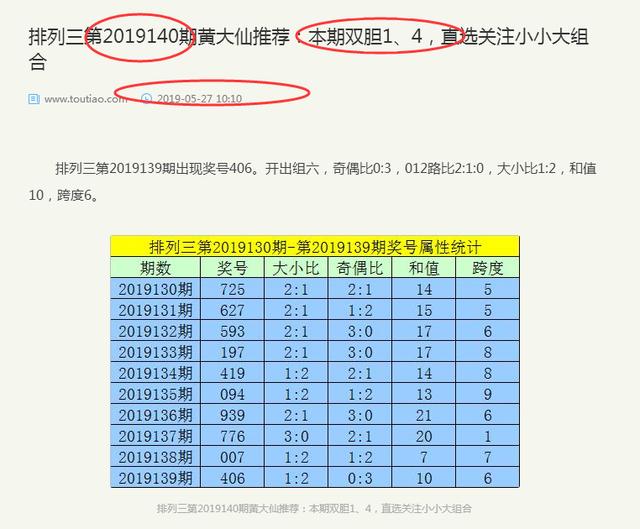Click winning number 725
This screenshot has height=529, width=640.
(x=232, y=289)
